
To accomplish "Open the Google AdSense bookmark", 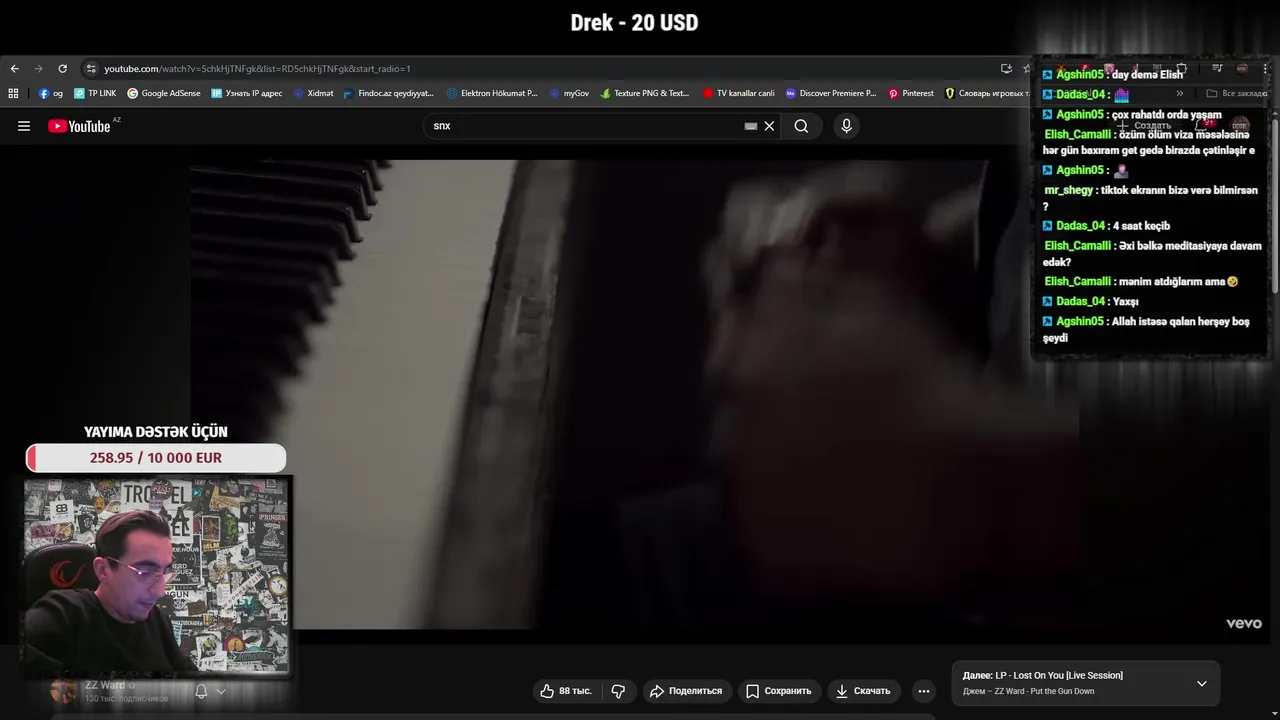I will (x=164, y=93).
